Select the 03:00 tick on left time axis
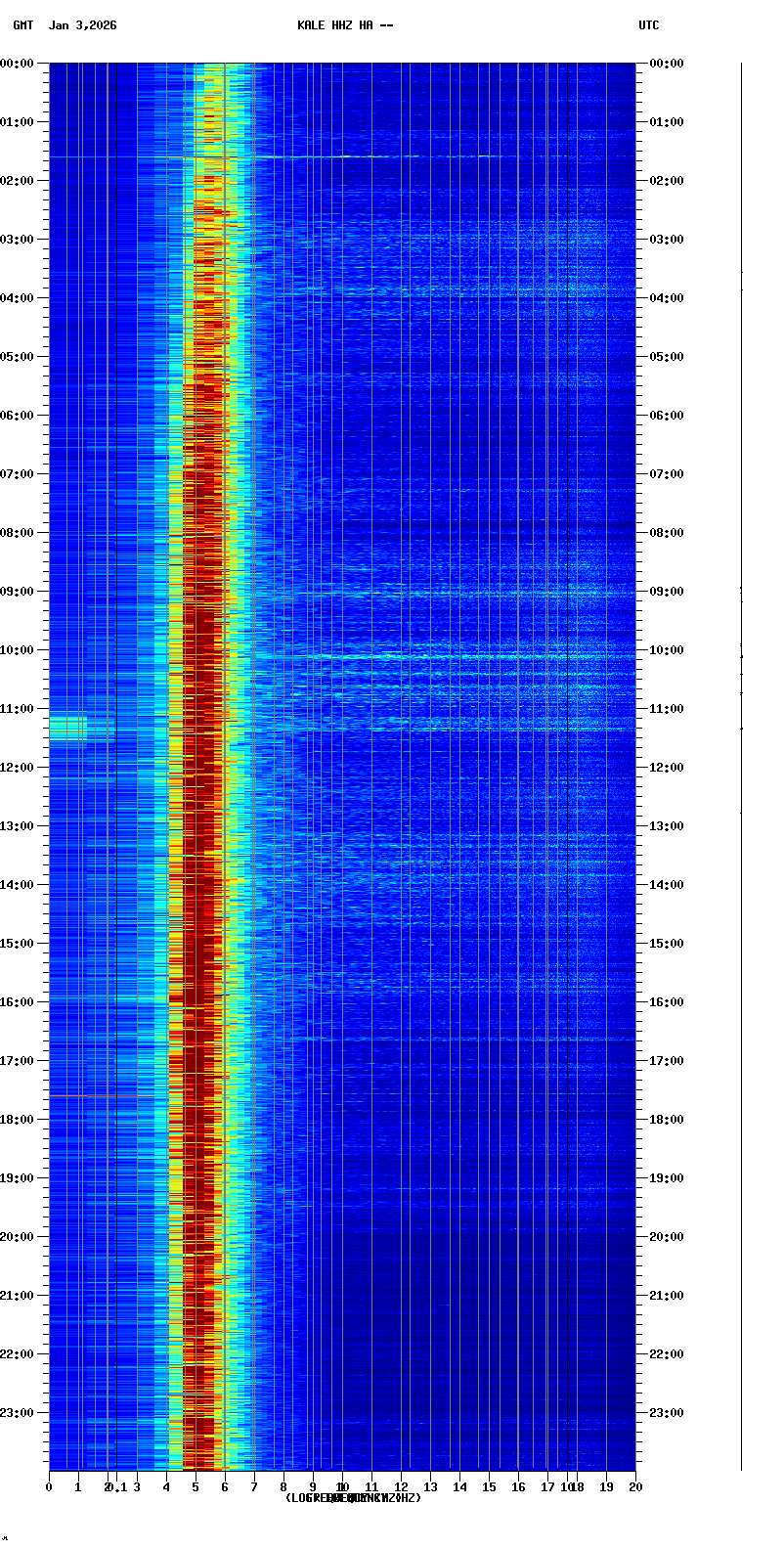The width and height of the screenshot is (784, 1549). [x=18, y=240]
